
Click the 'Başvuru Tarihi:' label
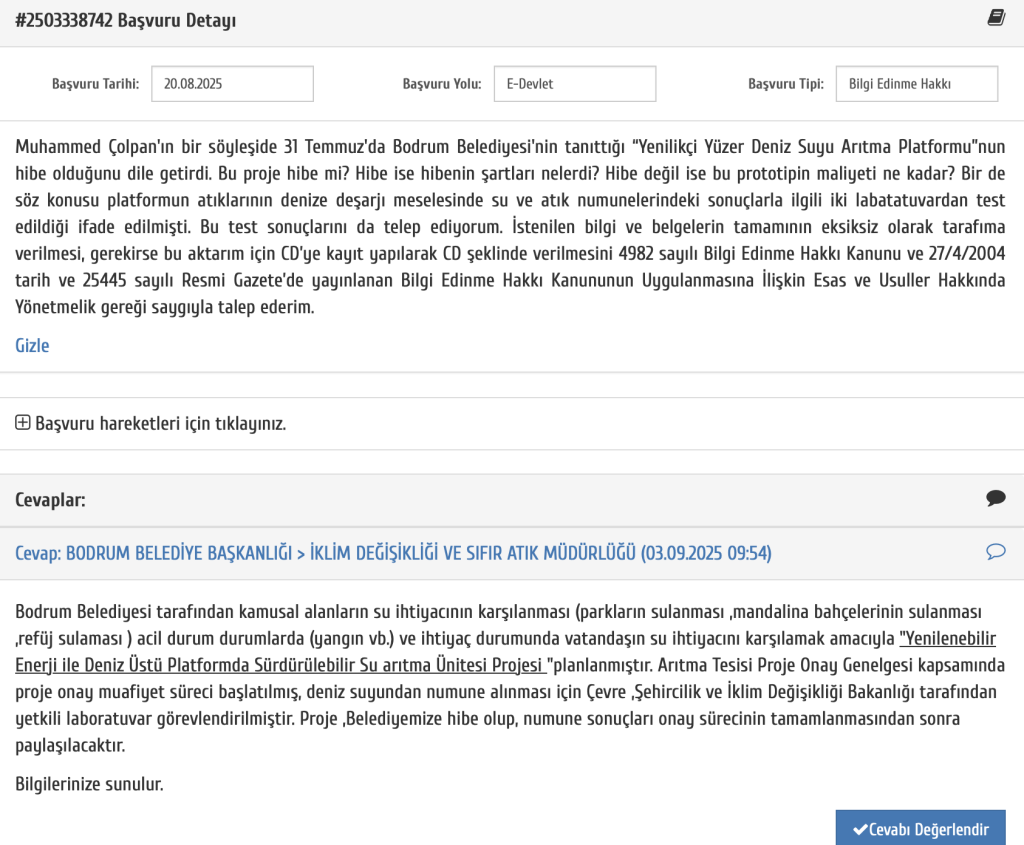(95, 84)
